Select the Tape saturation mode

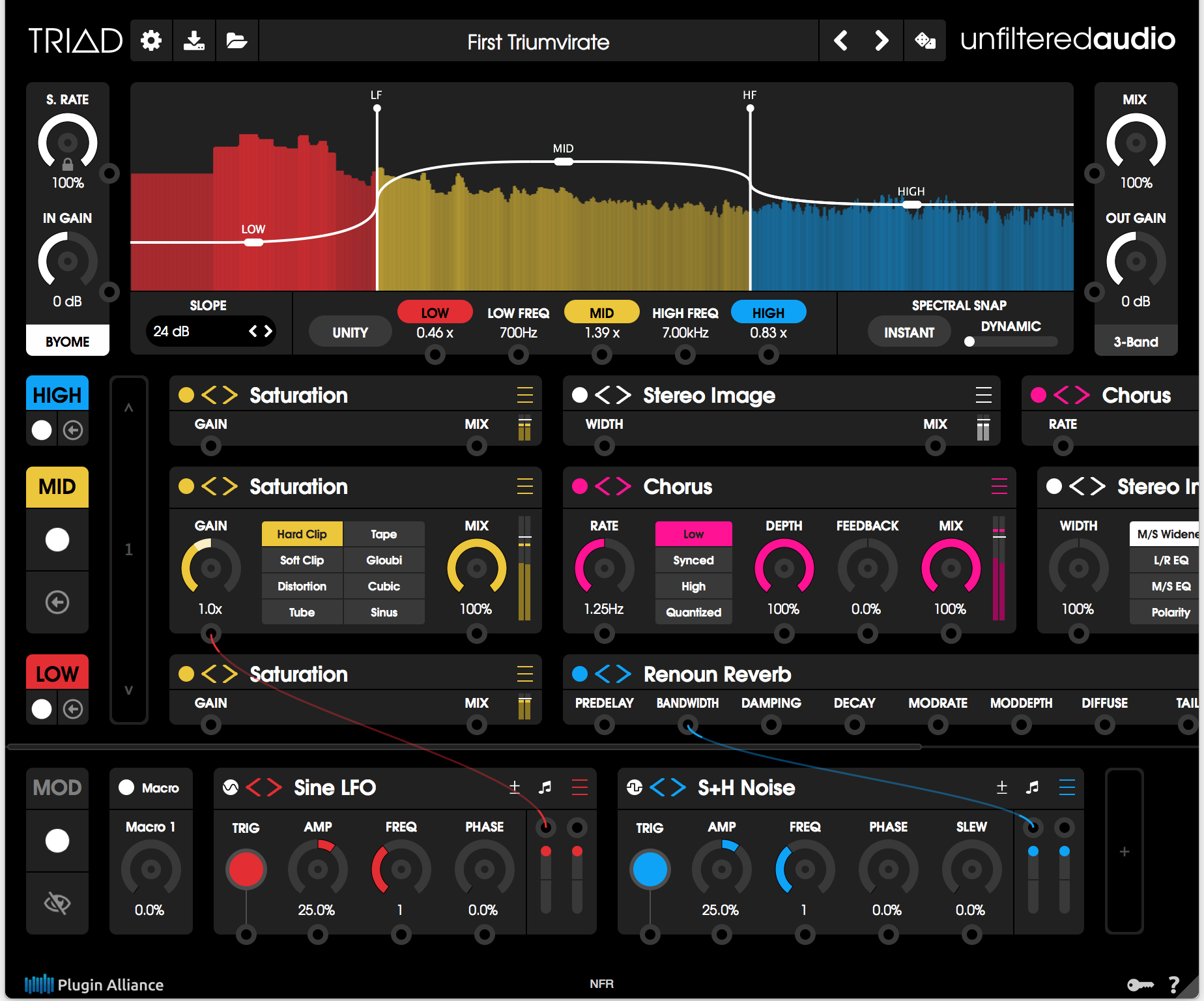pos(384,534)
